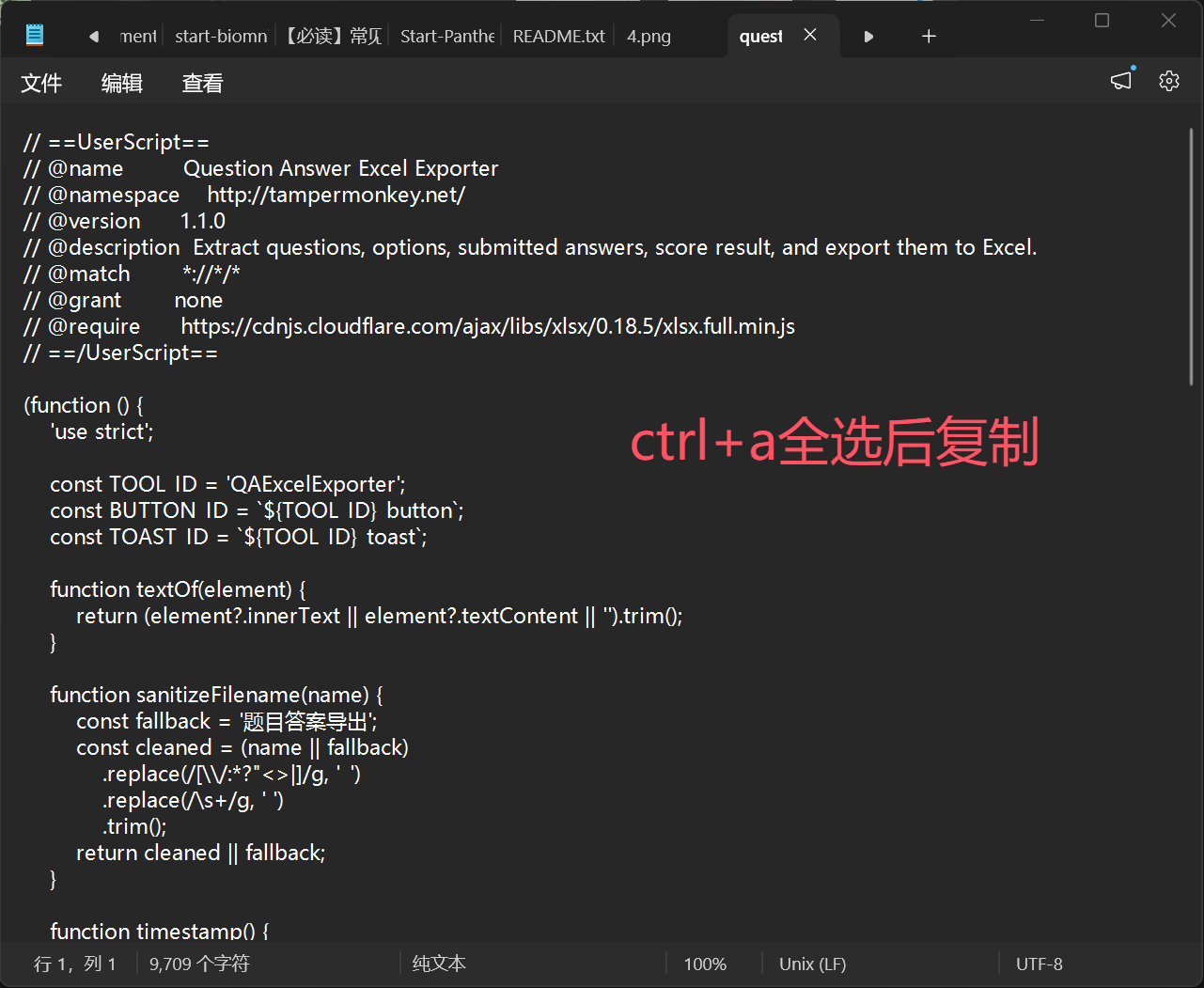This screenshot has width=1204, height=988.
Task: Open the 编辑 menu
Action: 122,83
